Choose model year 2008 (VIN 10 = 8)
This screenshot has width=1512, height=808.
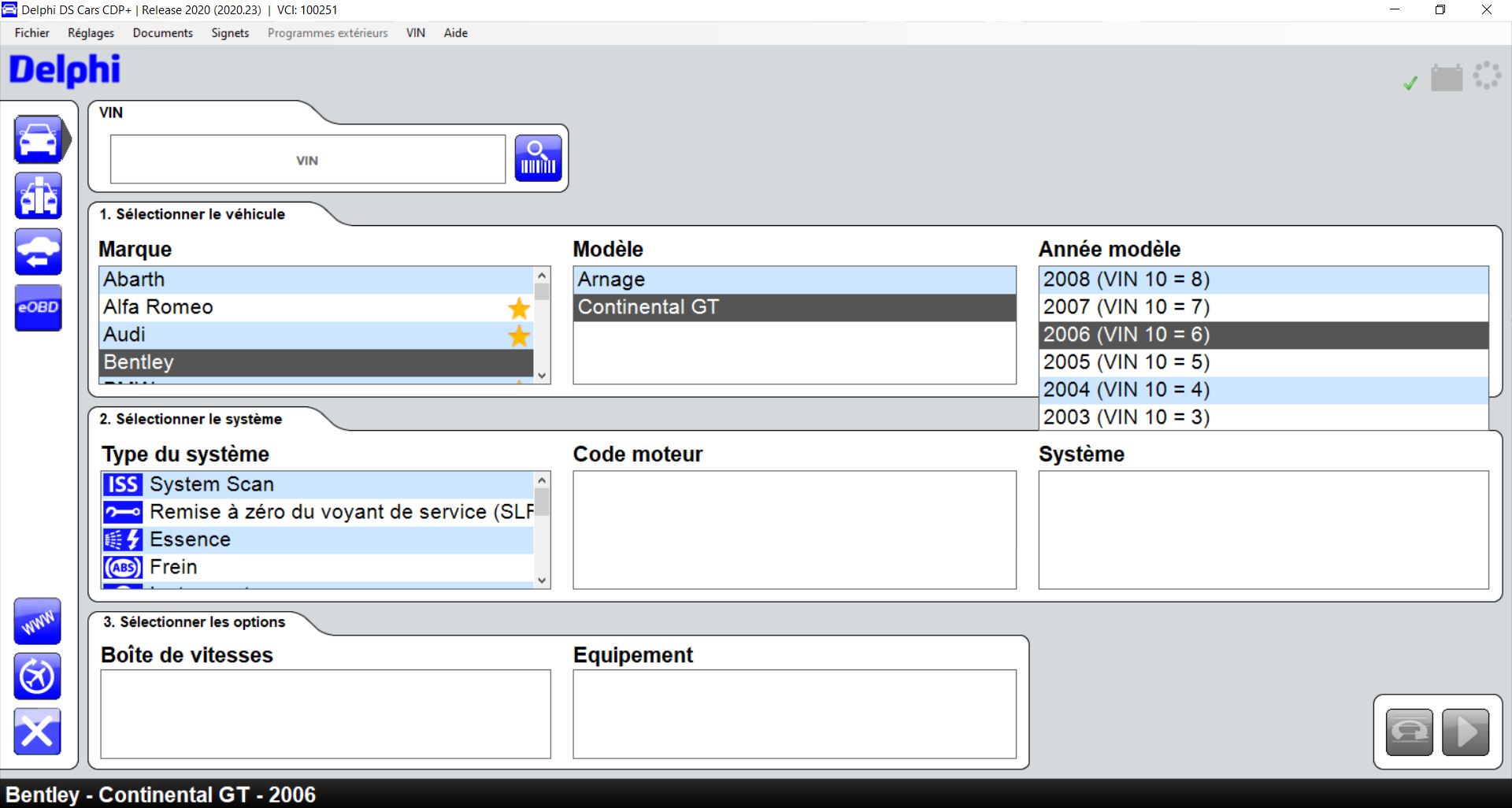1264,280
